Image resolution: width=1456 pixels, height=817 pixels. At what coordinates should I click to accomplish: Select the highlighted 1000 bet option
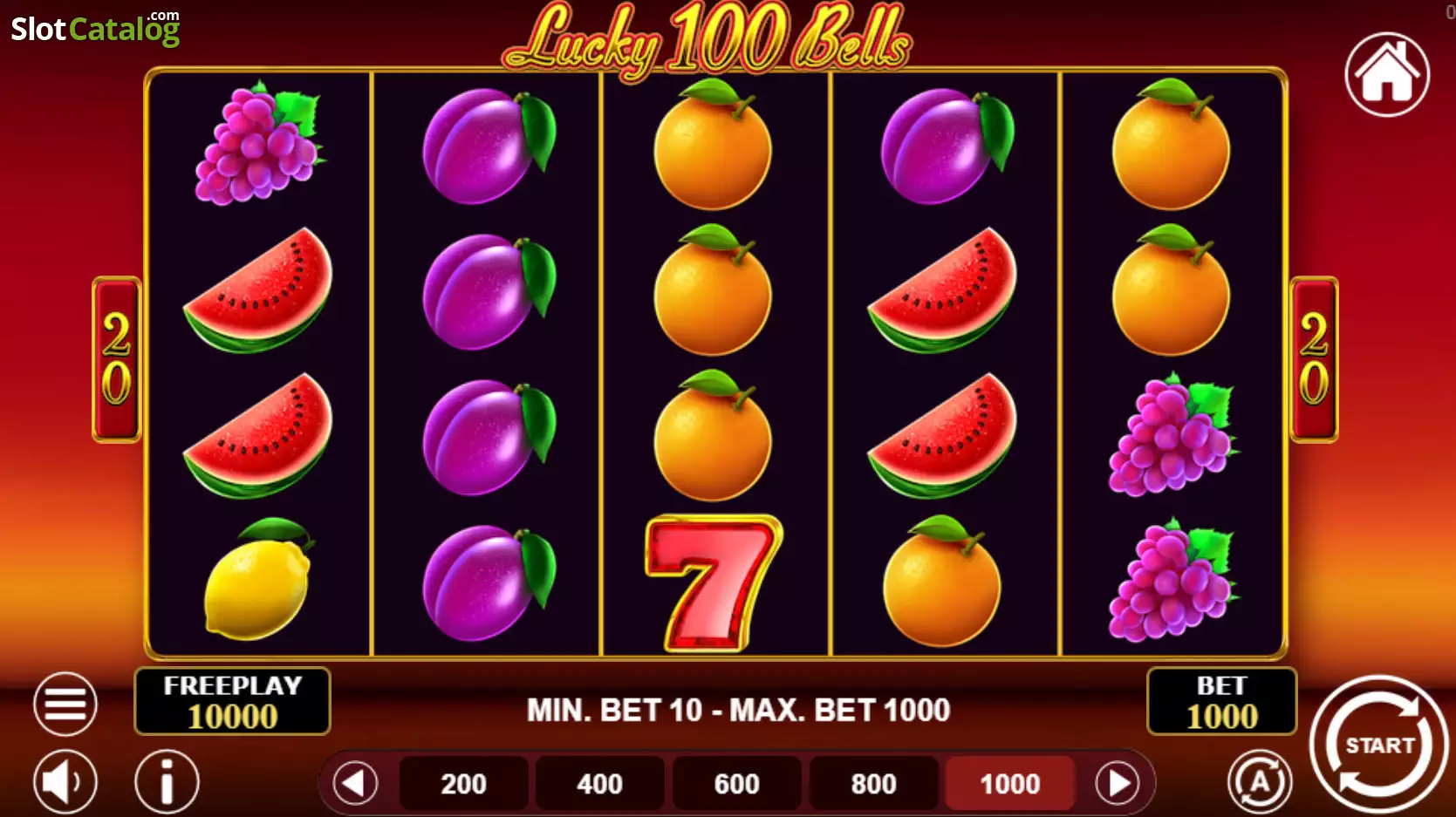pos(1010,784)
